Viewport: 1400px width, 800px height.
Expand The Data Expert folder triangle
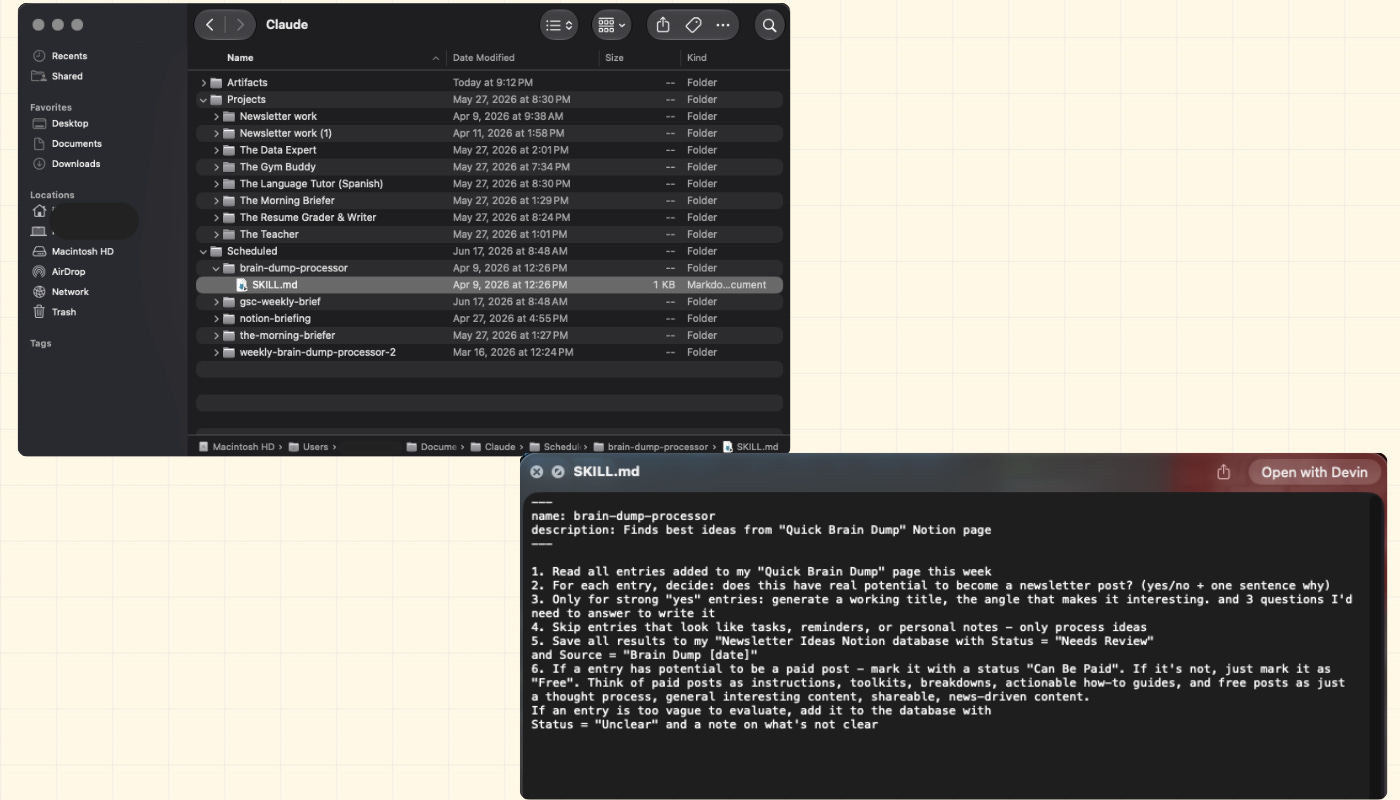[217, 150]
